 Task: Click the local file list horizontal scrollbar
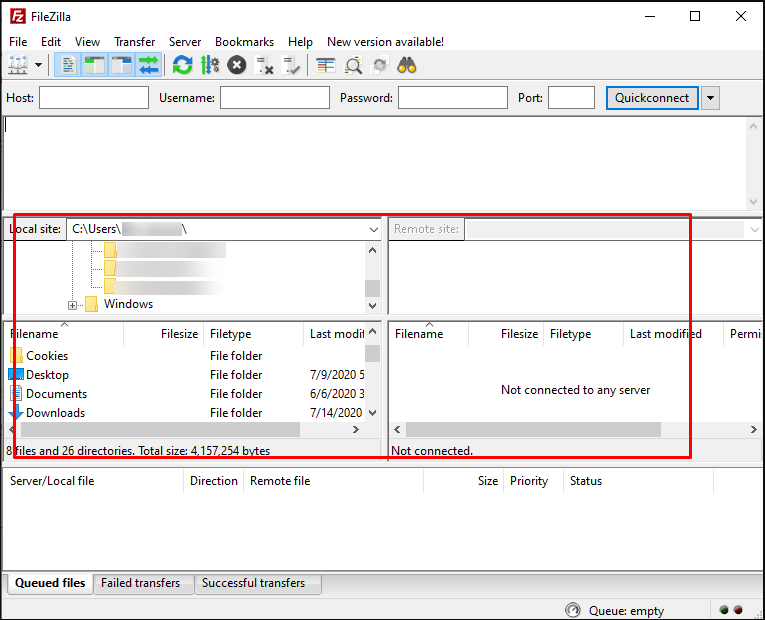tap(160, 430)
